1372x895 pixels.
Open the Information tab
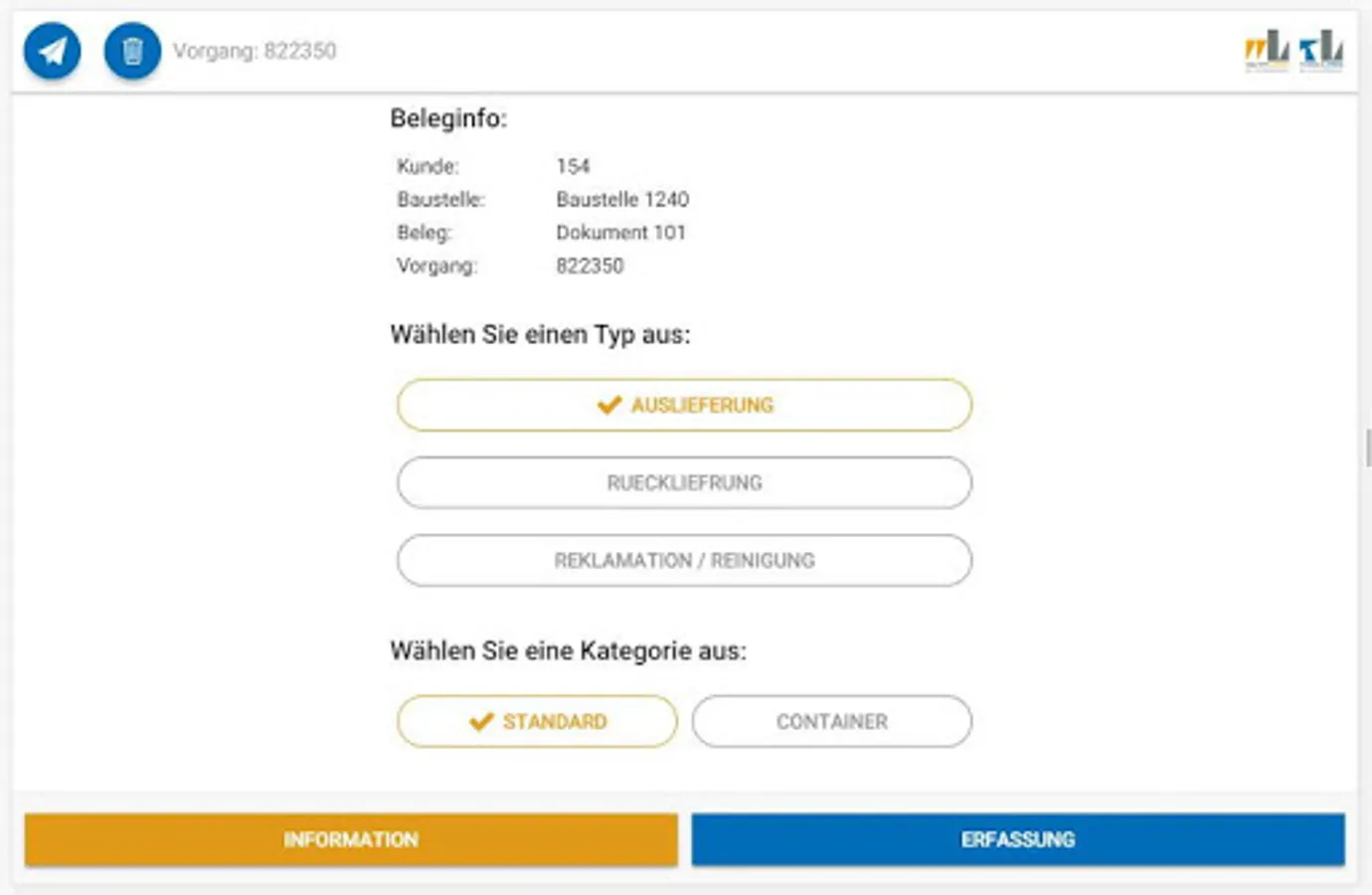point(351,839)
